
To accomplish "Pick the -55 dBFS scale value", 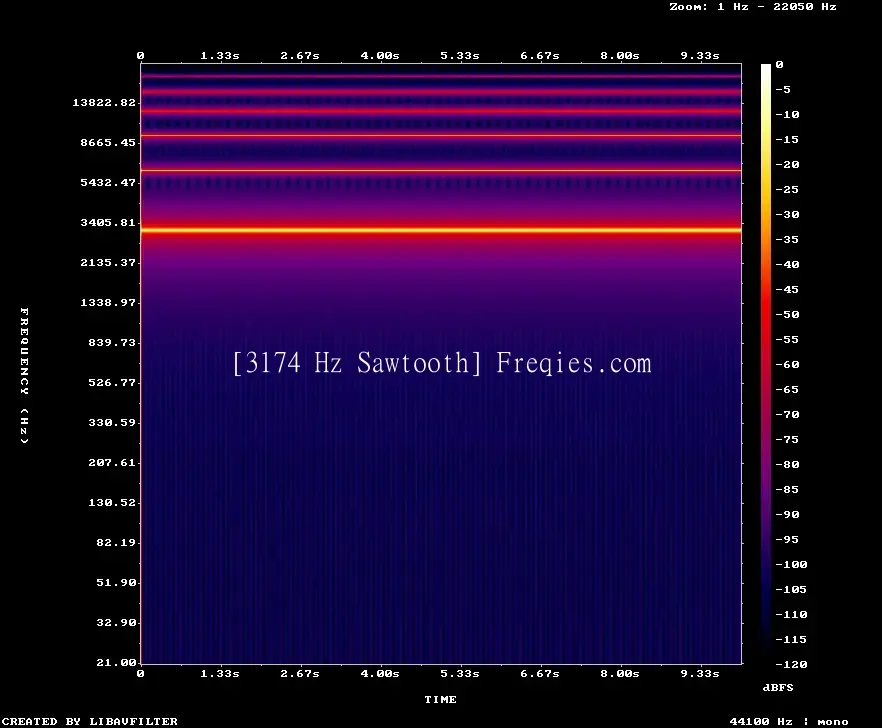I will pos(787,339).
